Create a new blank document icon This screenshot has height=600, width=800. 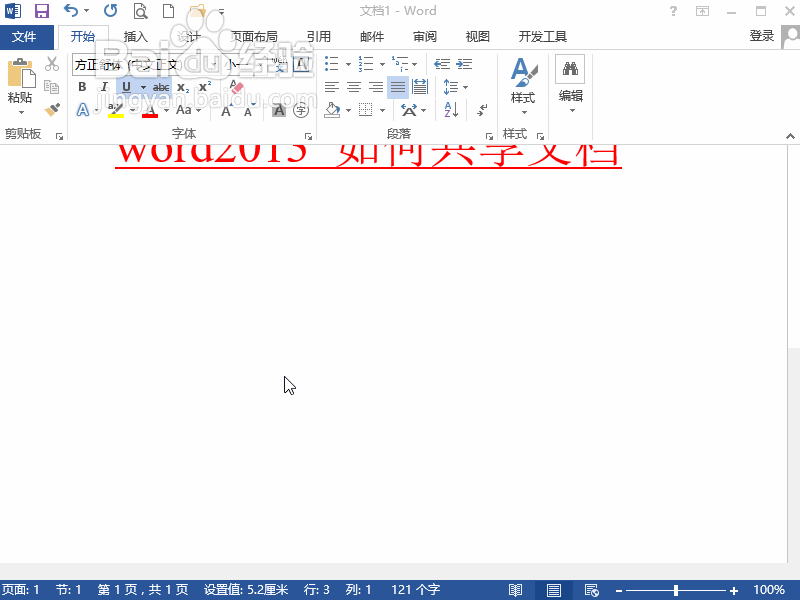(168, 11)
